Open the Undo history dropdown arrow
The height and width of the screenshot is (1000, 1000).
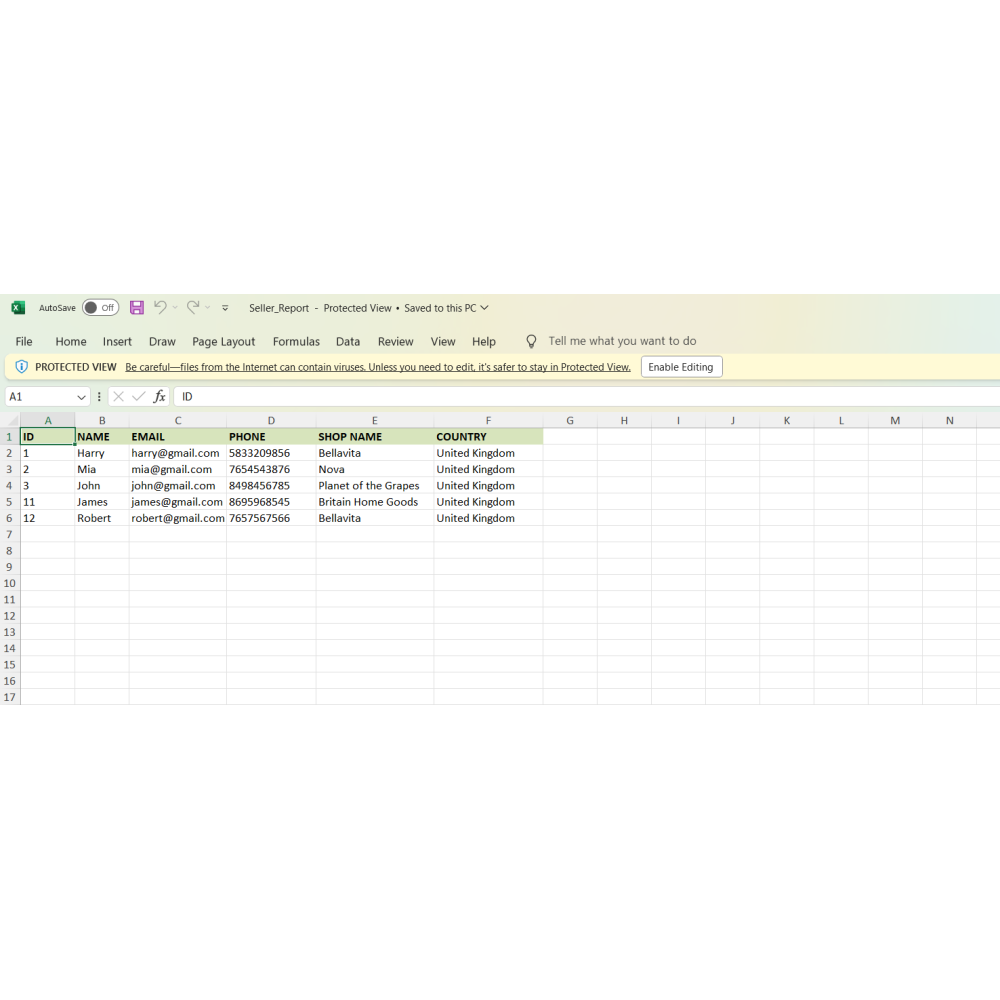(175, 308)
